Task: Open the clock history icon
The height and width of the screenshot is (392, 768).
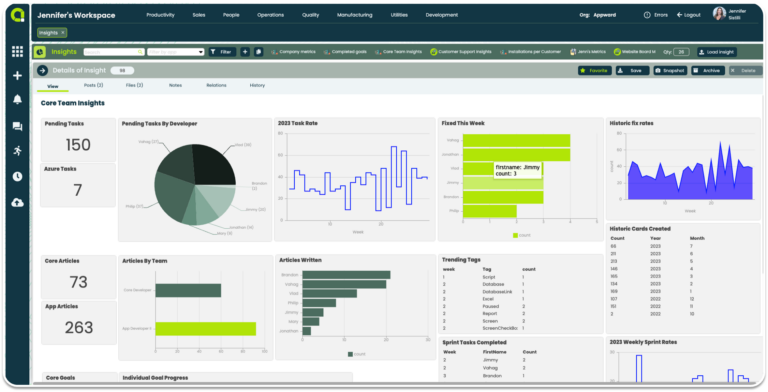Action: click(18, 176)
